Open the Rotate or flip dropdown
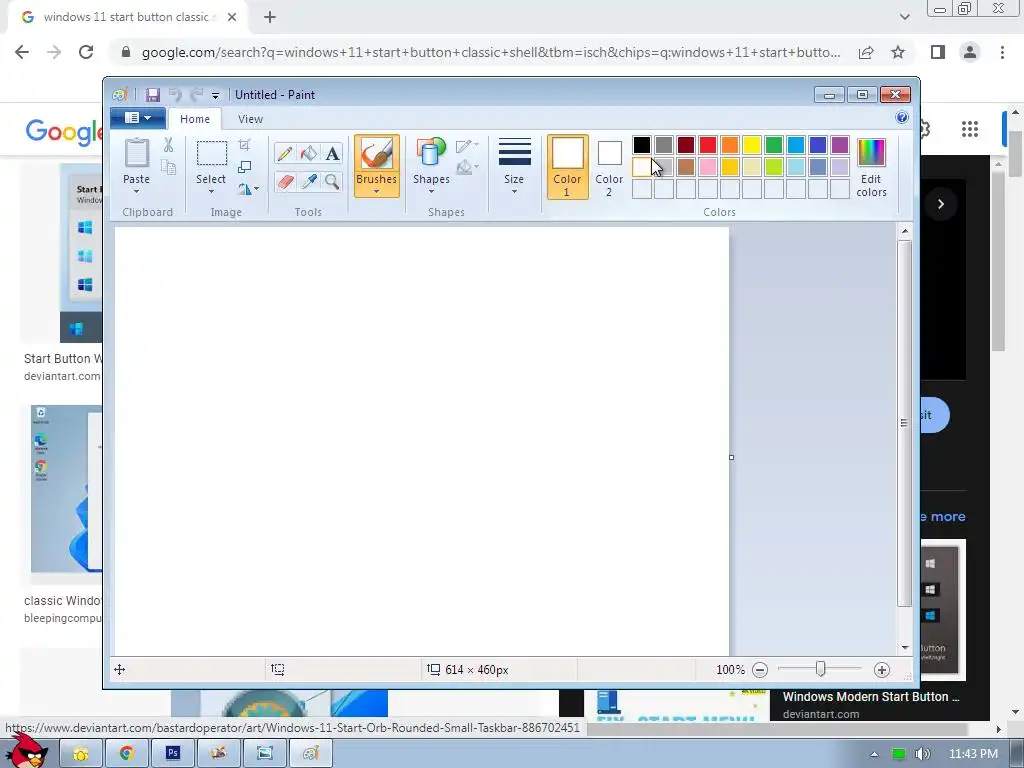The image size is (1024, 768). [x=248, y=189]
